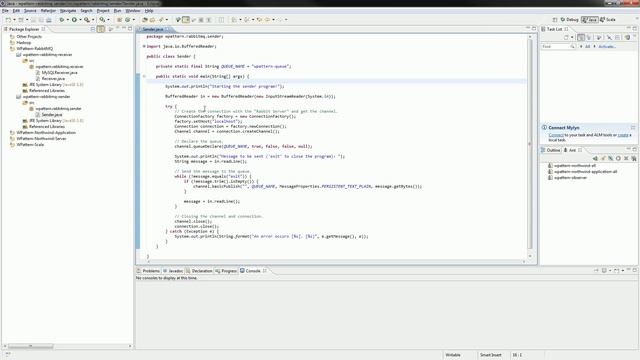The image size is (640, 360).
Task: Click the Open Perspective icon
Action: click(x=555, y=20)
